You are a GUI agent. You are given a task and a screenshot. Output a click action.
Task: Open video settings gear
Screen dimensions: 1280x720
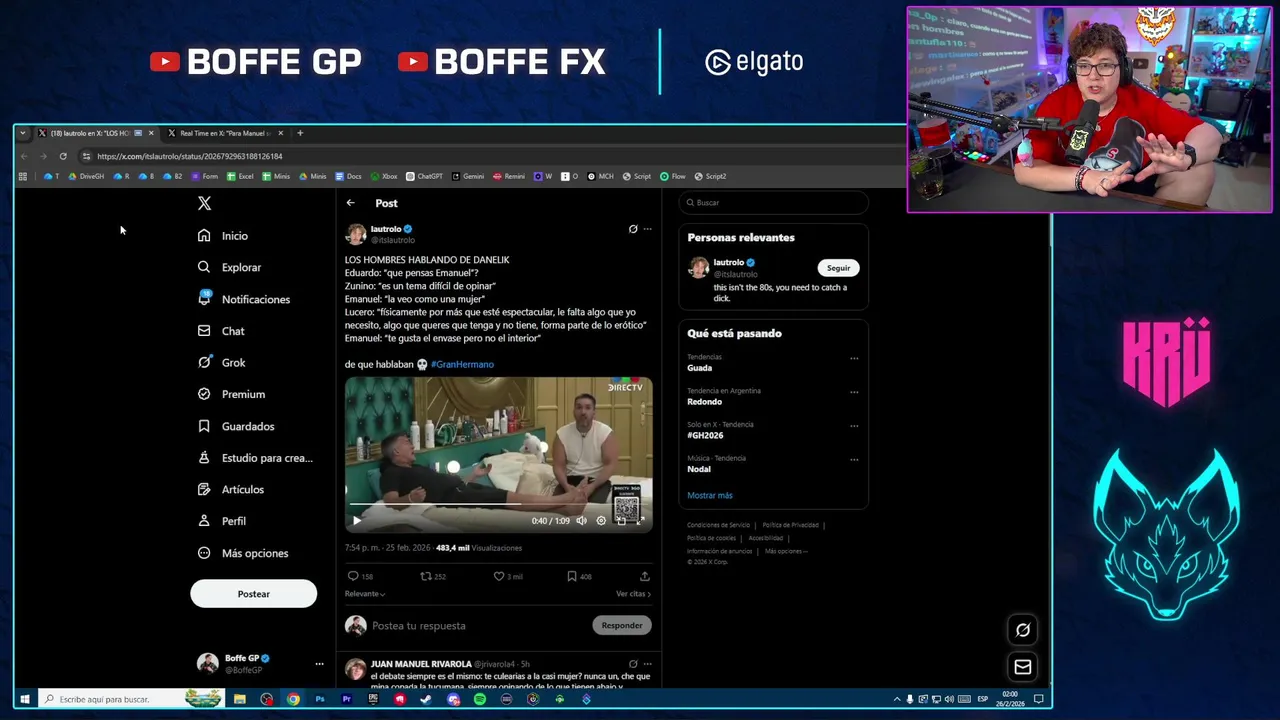601,520
